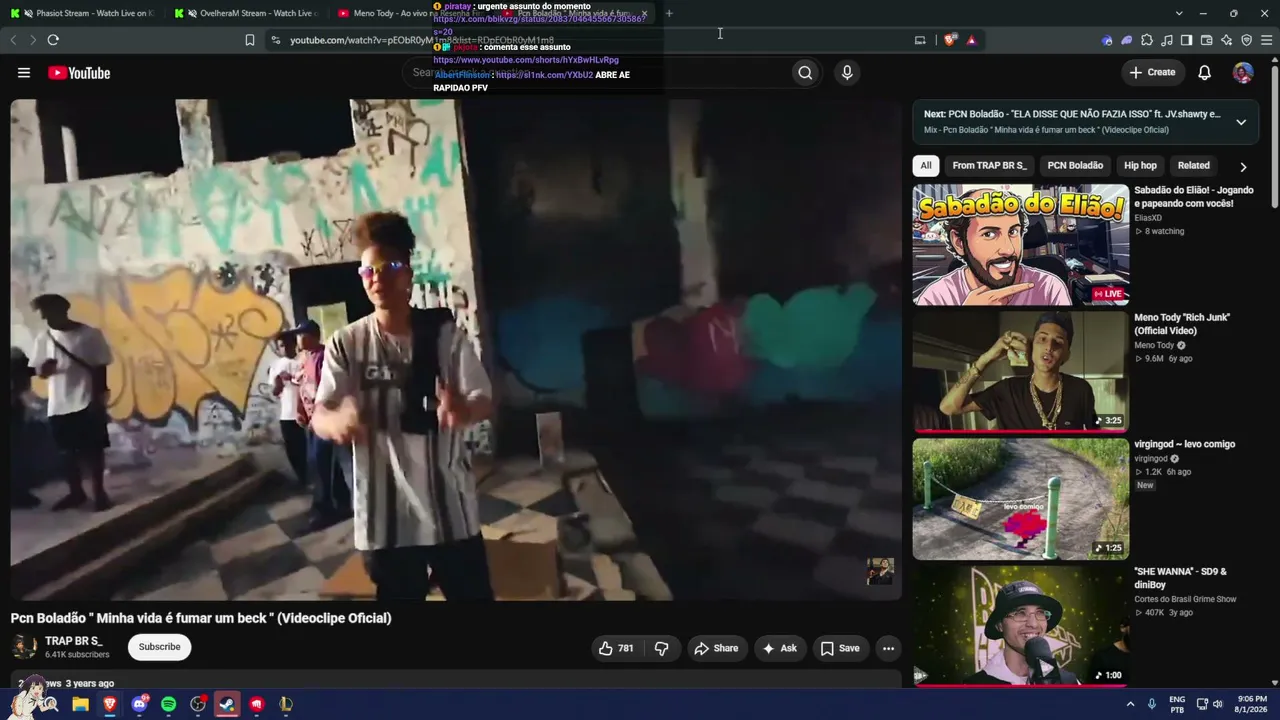Bookmark this page in the address bar
This screenshot has height=720, width=1280.
(x=250, y=40)
